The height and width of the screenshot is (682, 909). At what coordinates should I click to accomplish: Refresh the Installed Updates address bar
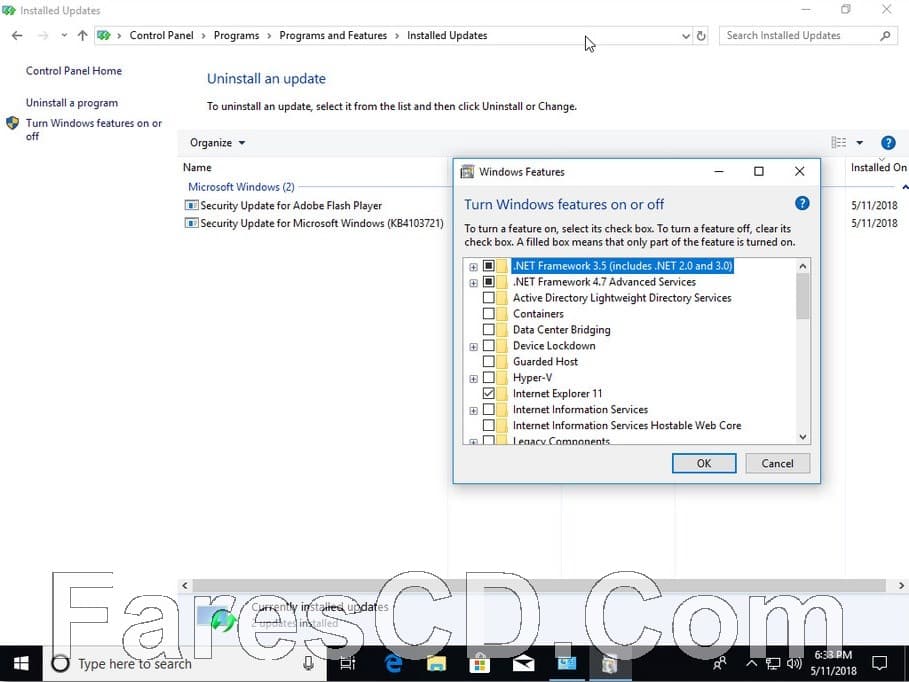click(x=701, y=36)
